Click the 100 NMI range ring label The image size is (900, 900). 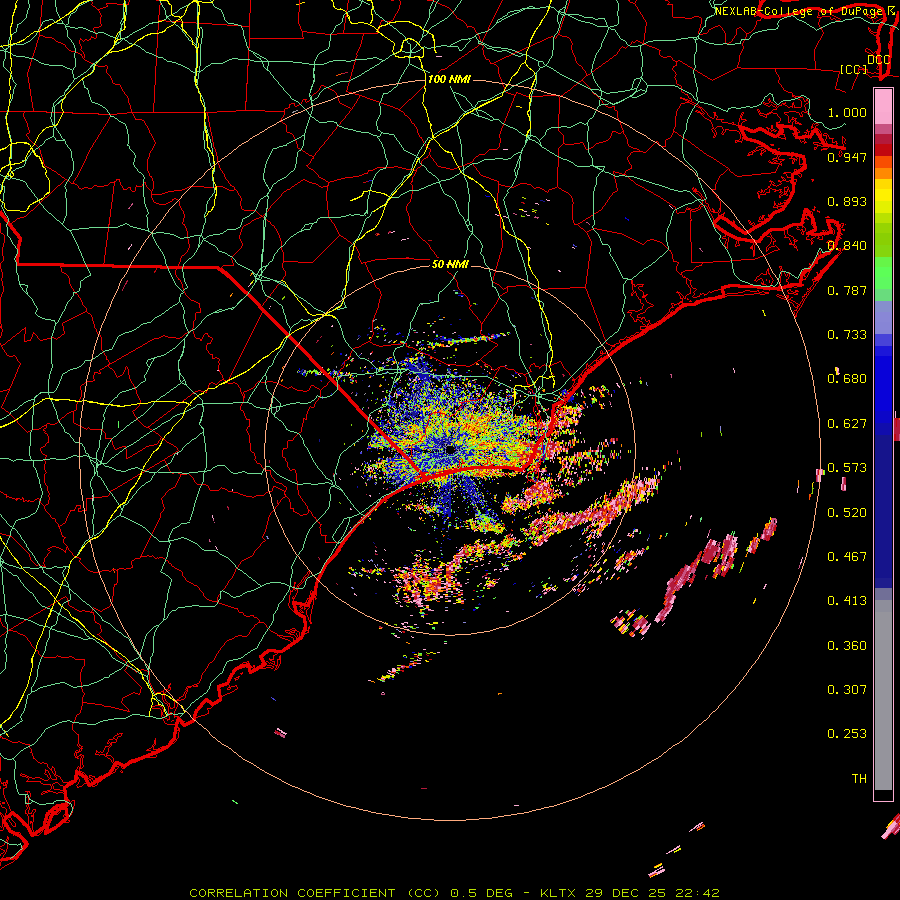[448, 79]
